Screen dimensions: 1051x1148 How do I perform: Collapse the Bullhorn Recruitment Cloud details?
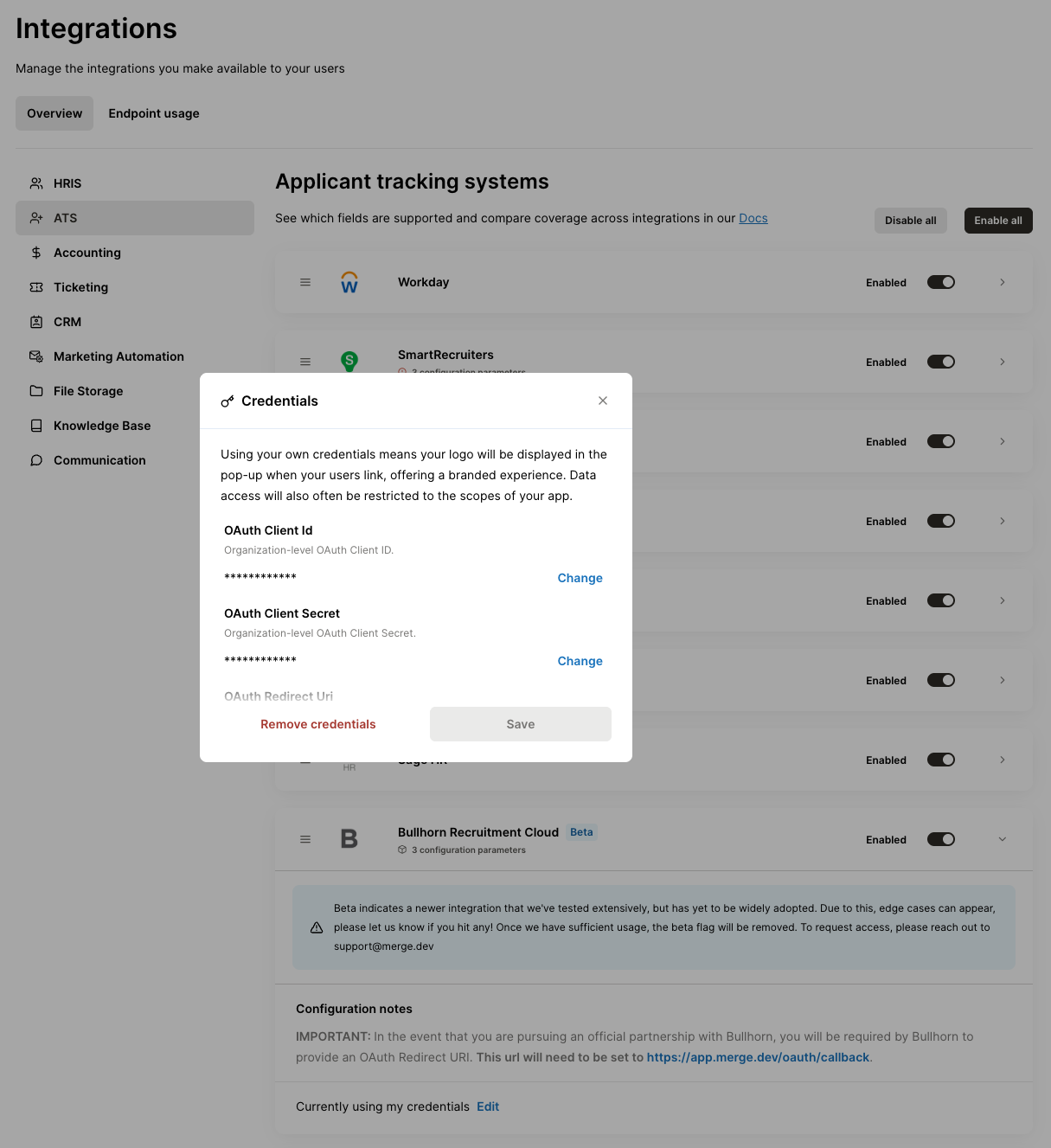coord(1002,838)
